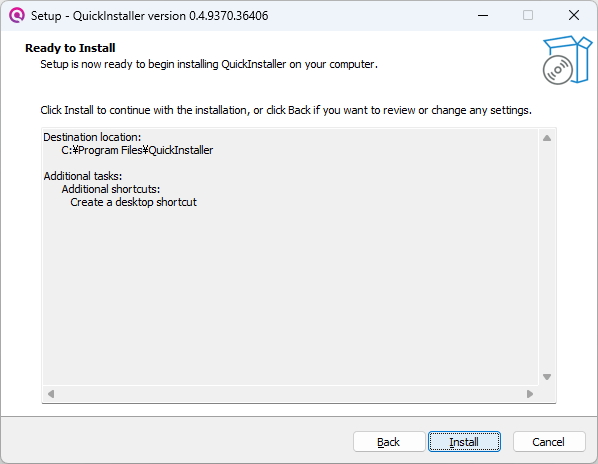Click the Setup window title text
Image resolution: width=598 pixels, height=464 pixels.
pos(150,16)
